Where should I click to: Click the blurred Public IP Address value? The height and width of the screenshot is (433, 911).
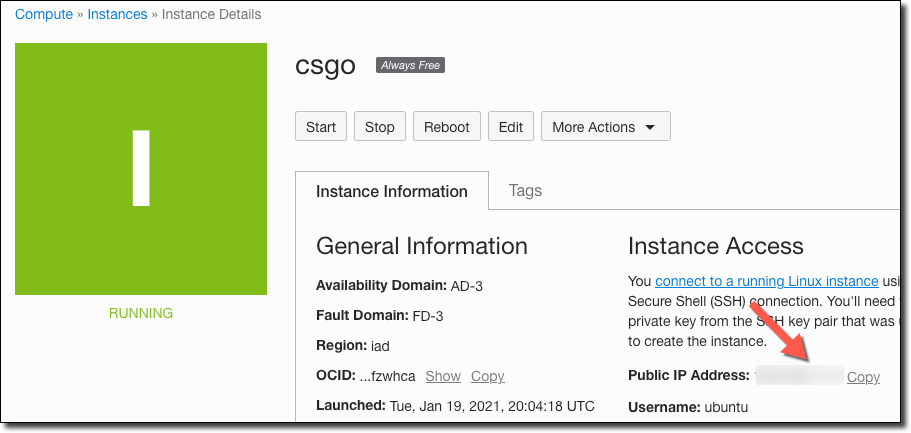(799, 376)
